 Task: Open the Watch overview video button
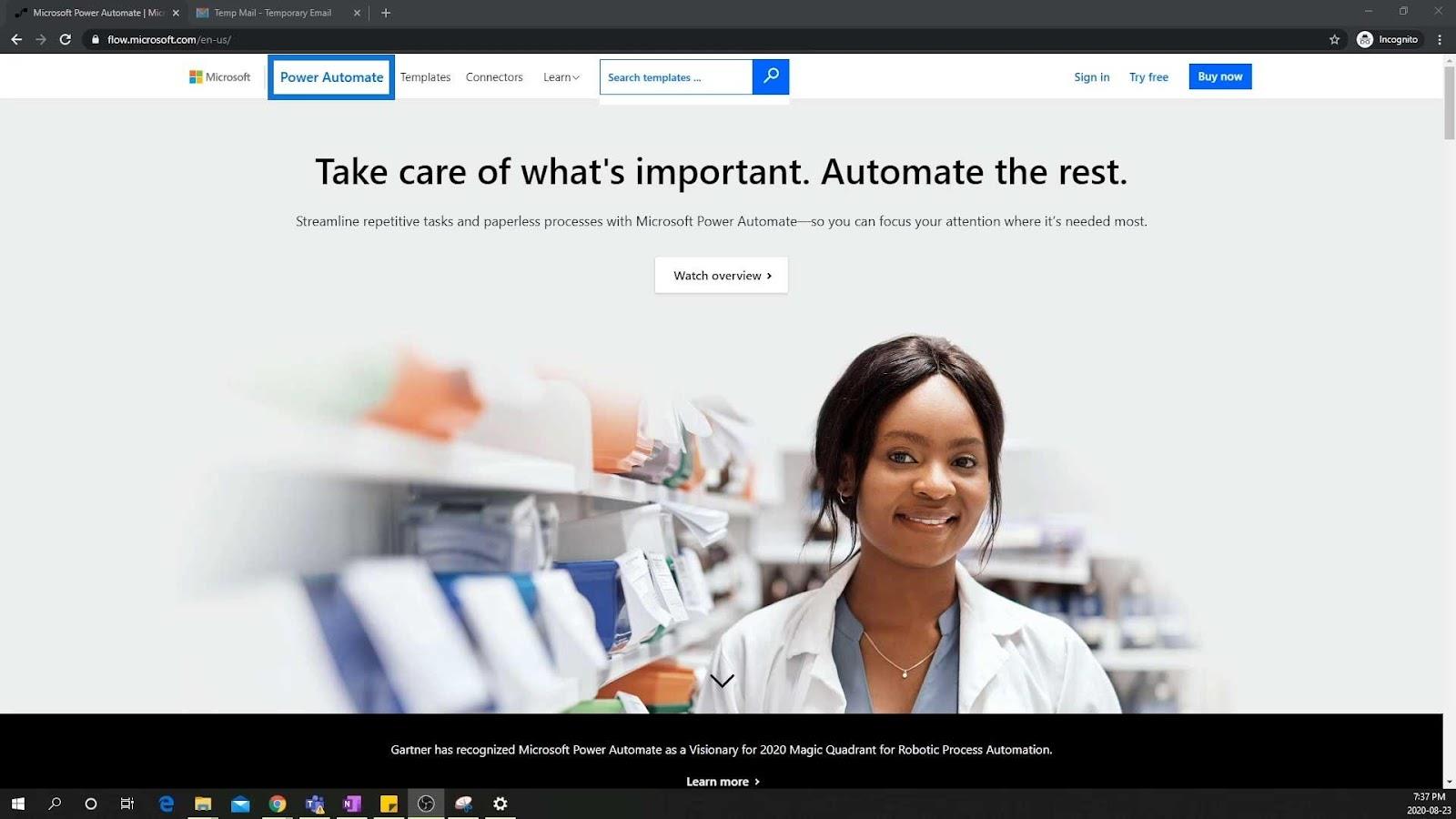pyautogui.click(x=722, y=275)
